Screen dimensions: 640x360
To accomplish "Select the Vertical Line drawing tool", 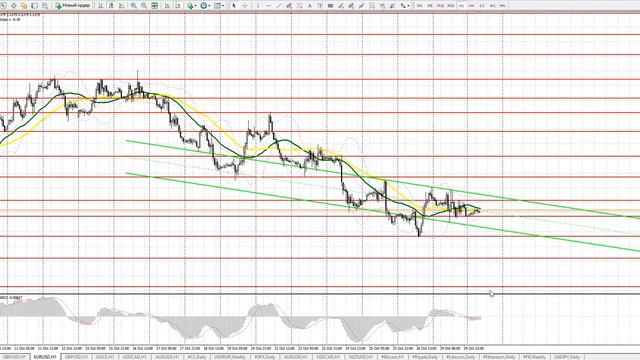I will point(258,6).
